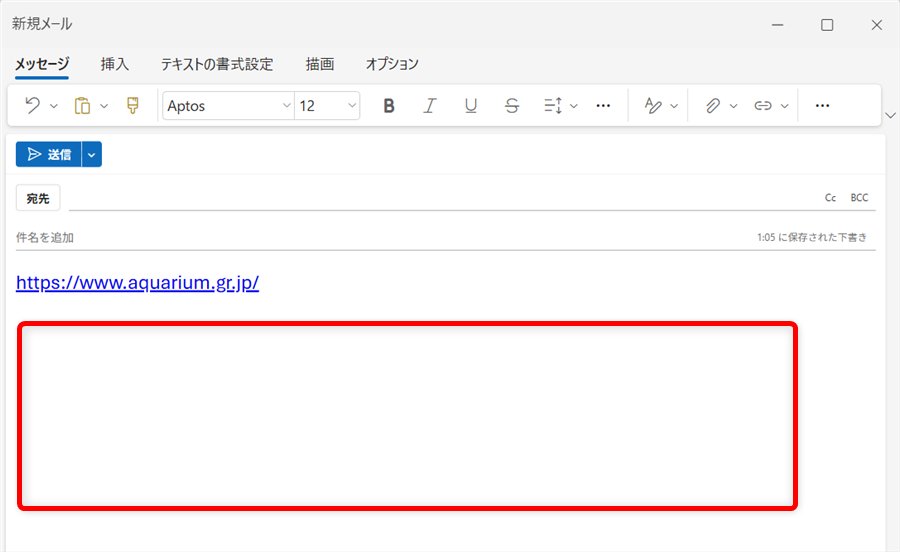Select the Format Painter tool
The height and width of the screenshot is (552, 900).
tap(133, 105)
